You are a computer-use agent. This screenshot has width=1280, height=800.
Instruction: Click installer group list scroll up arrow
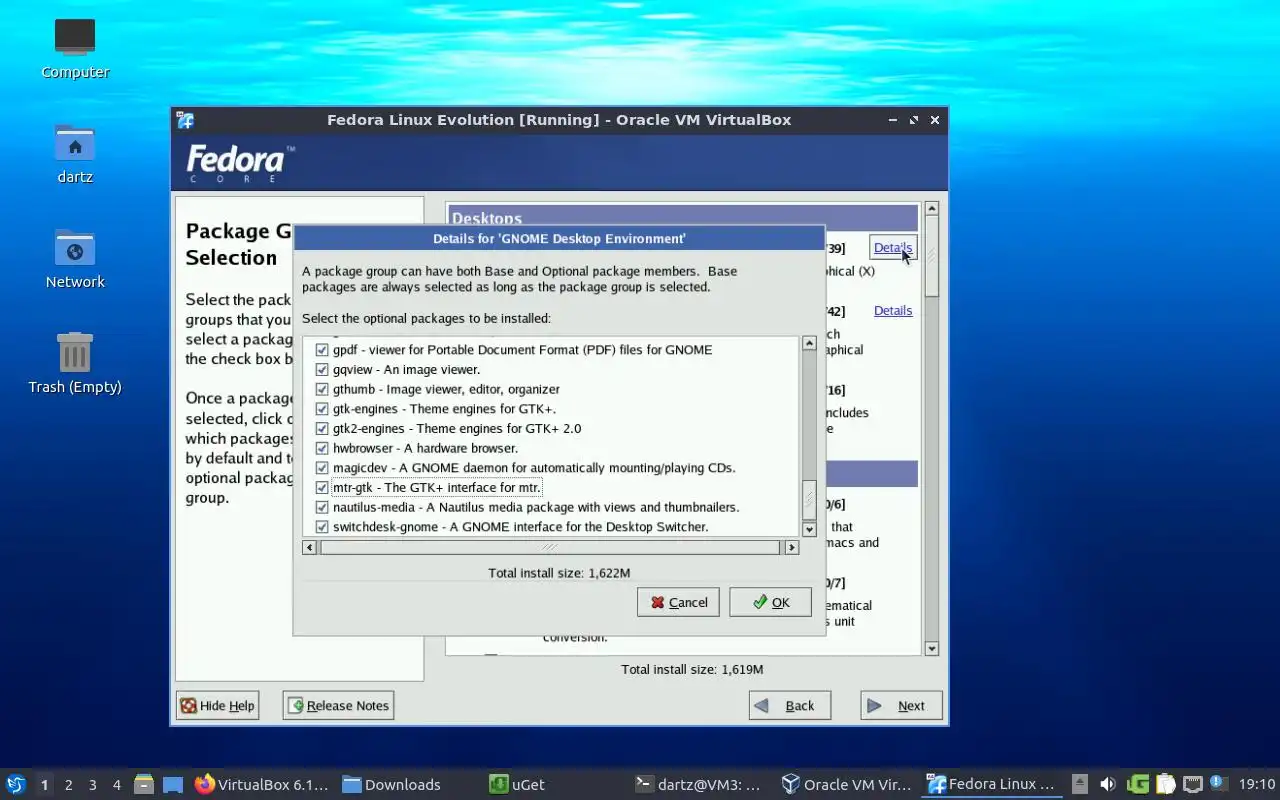point(932,209)
